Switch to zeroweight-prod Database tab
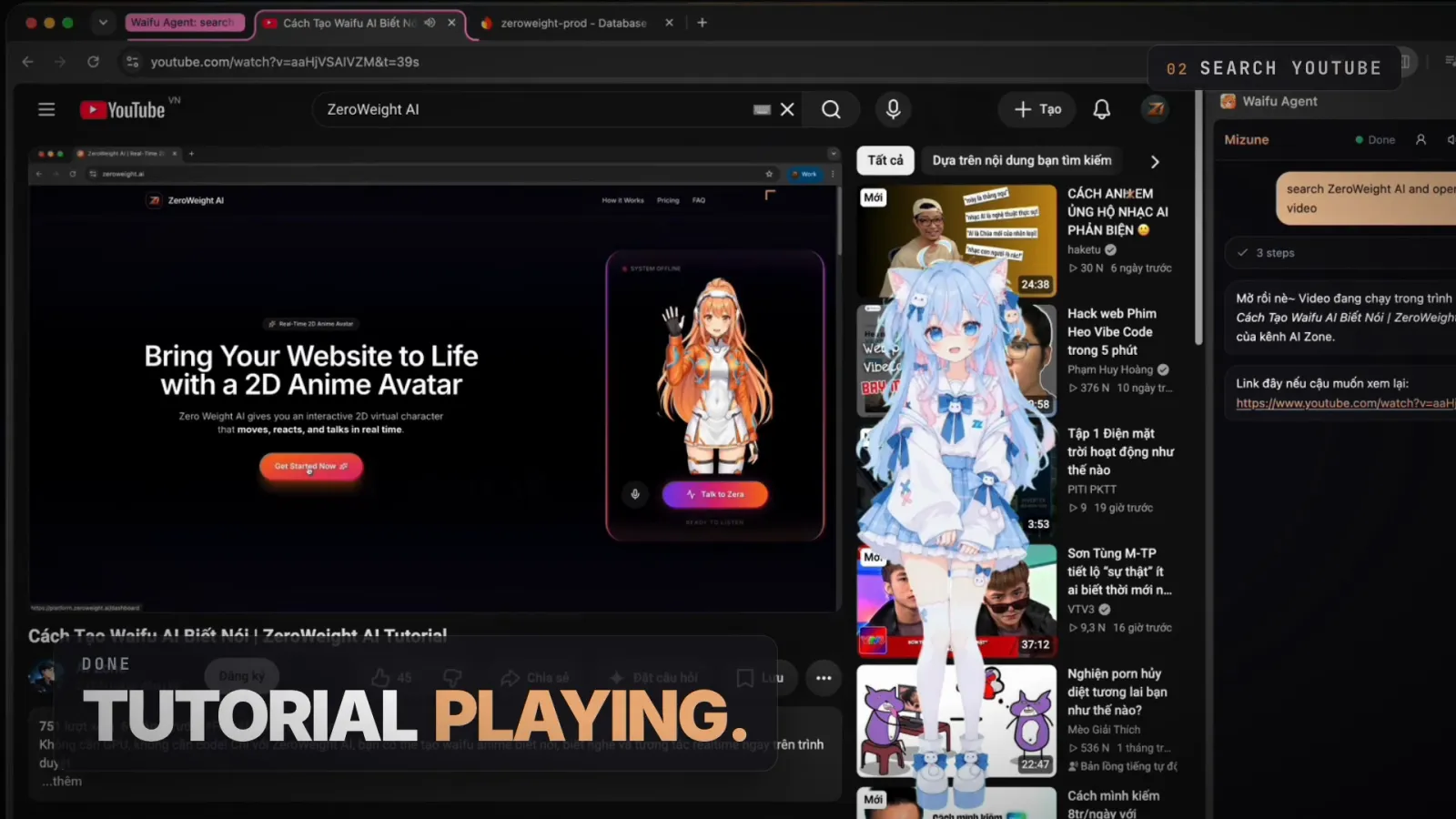The height and width of the screenshot is (819, 1456). click(573, 23)
